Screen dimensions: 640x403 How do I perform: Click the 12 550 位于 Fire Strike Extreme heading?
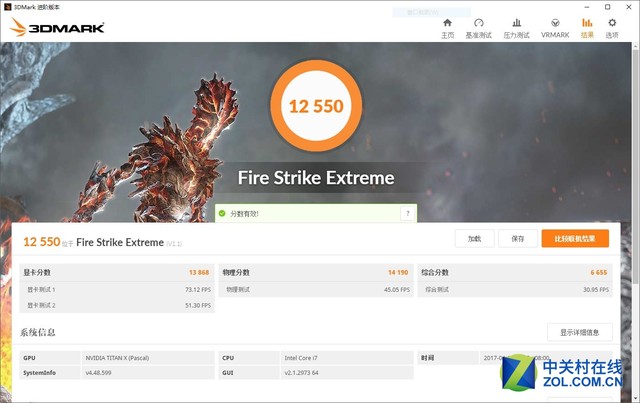point(102,242)
